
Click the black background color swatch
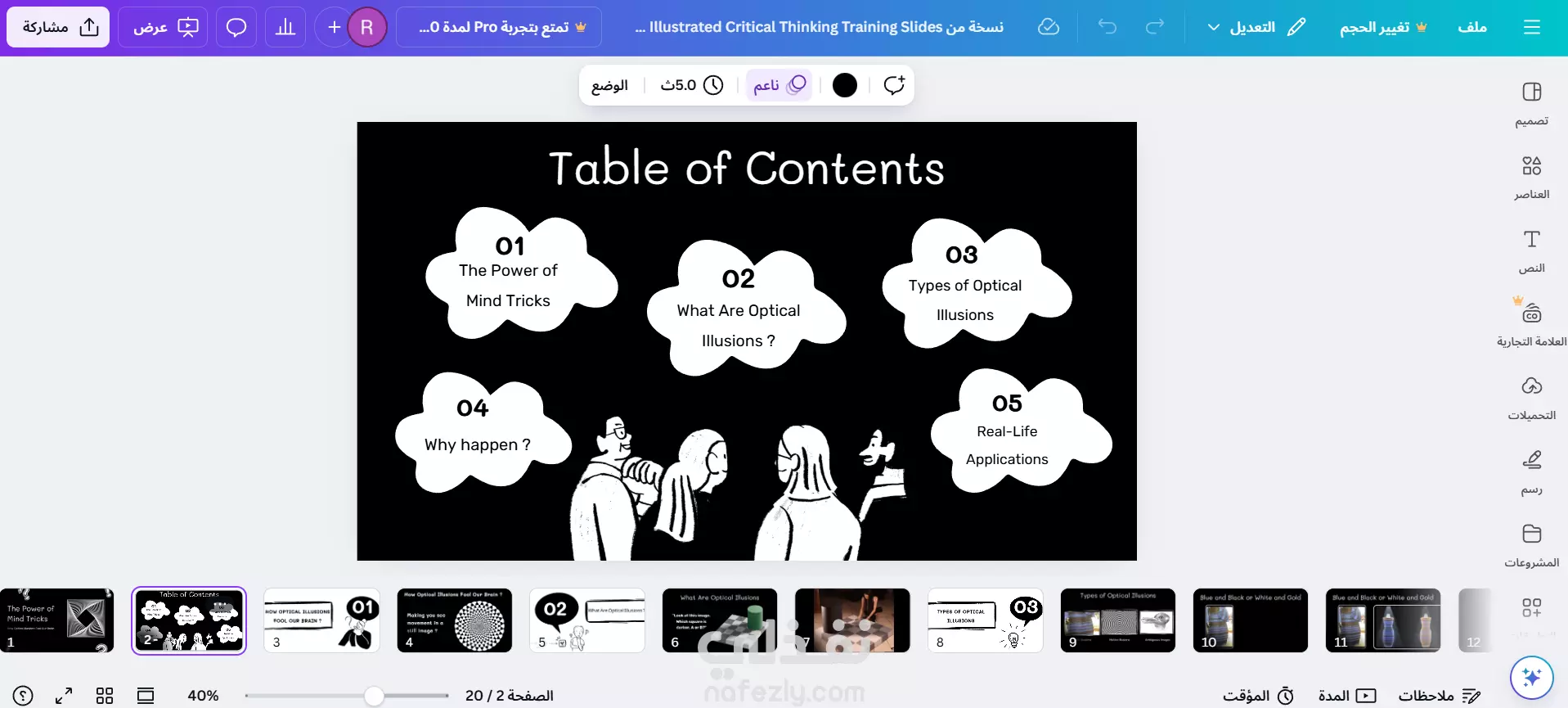tap(844, 85)
